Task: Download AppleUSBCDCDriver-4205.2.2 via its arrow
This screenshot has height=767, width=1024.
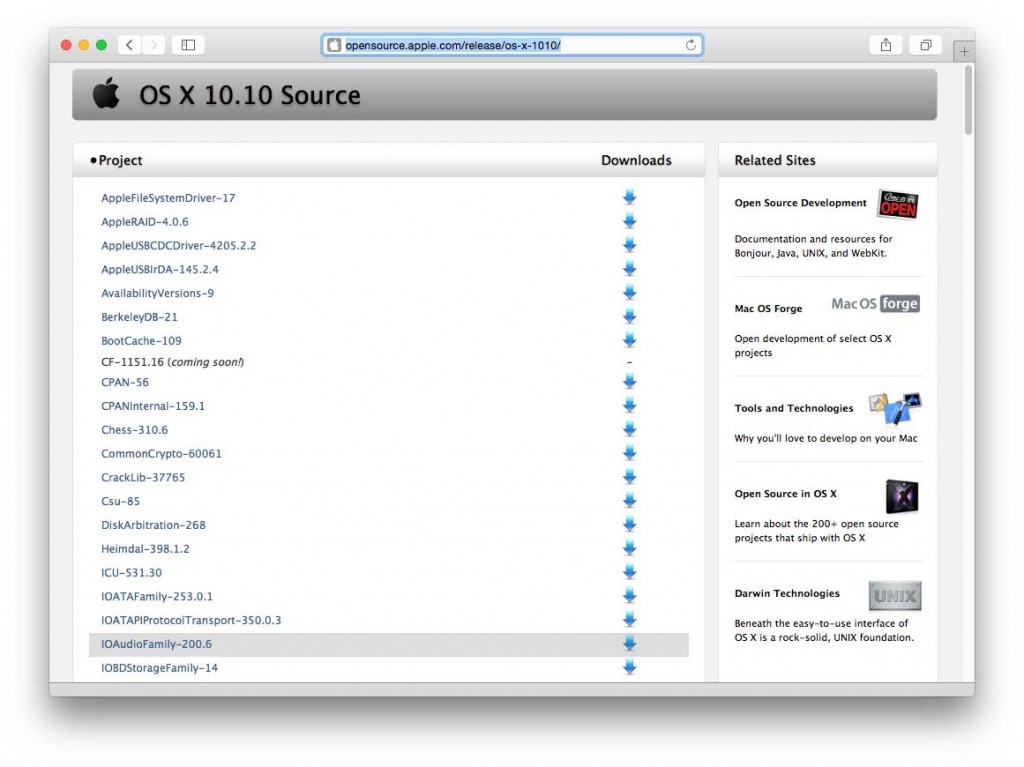Action: coord(630,245)
